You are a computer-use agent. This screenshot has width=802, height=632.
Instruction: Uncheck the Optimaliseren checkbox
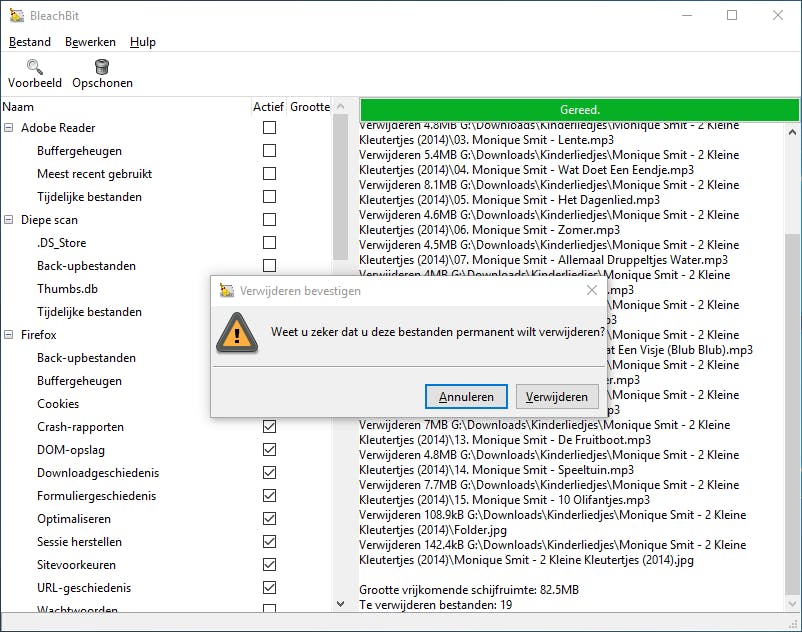tap(269, 518)
